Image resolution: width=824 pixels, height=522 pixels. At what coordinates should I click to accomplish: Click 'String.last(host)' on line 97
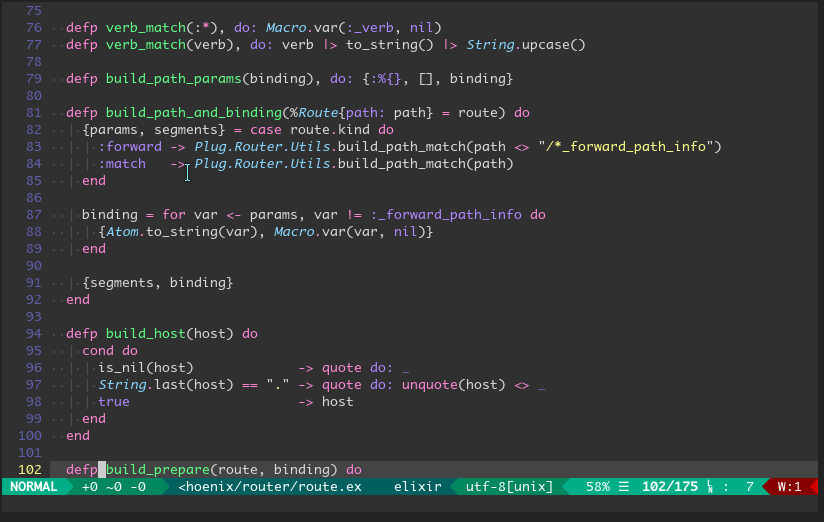click(166, 385)
